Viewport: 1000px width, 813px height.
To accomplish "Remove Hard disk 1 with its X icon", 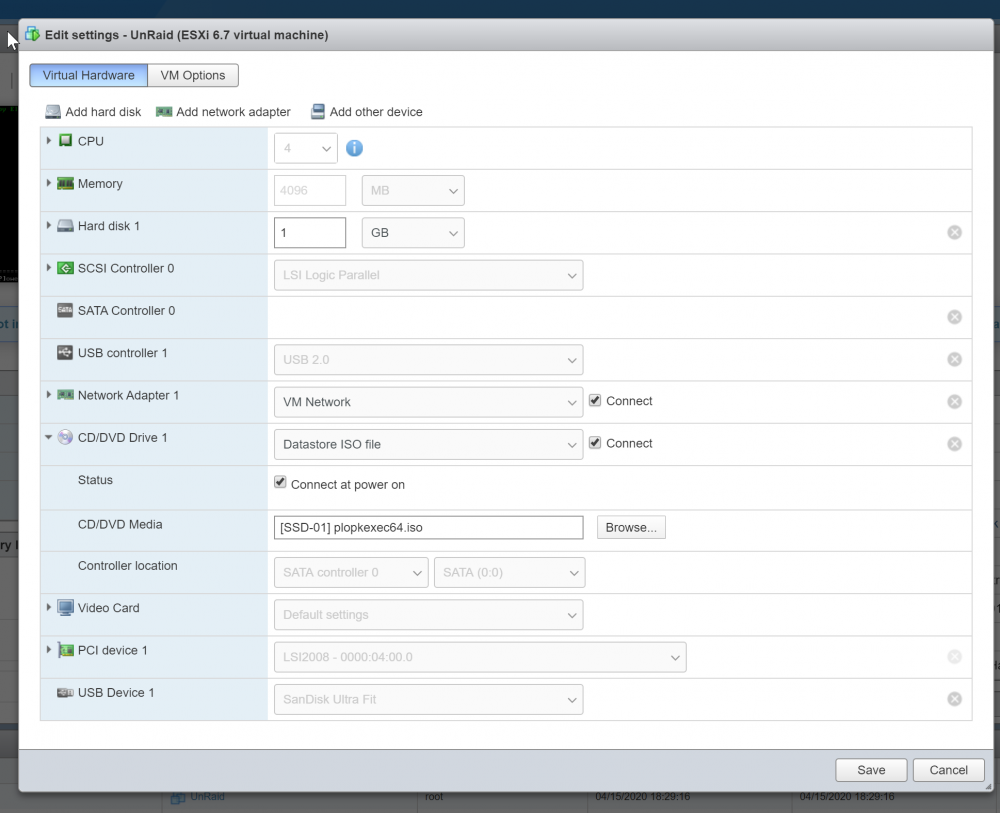I will tap(954, 232).
